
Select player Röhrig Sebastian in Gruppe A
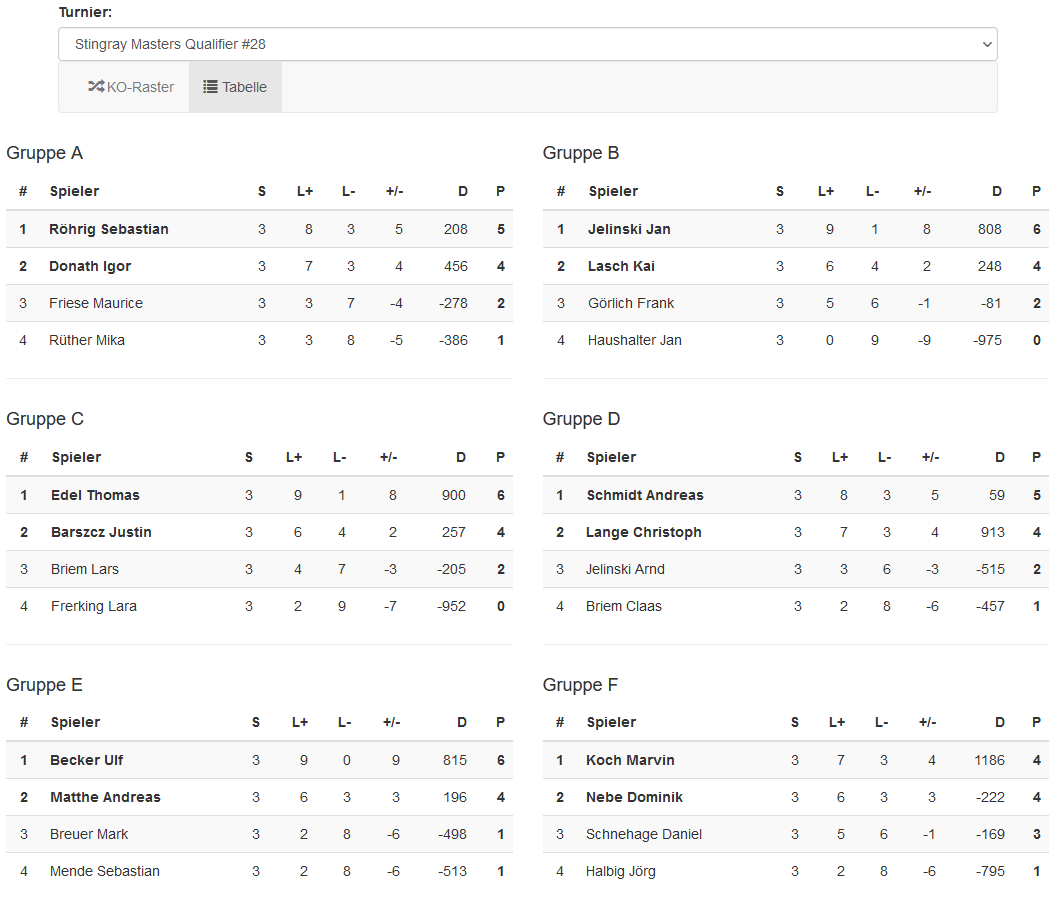(109, 229)
